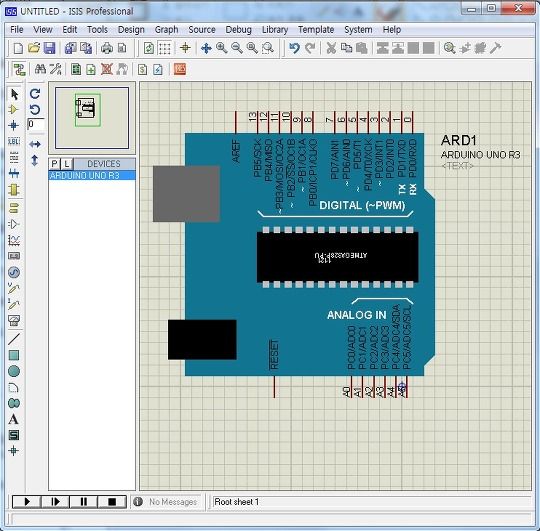Undo the last action
This screenshot has width=540, height=531.
pyautogui.click(x=294, y=48)
